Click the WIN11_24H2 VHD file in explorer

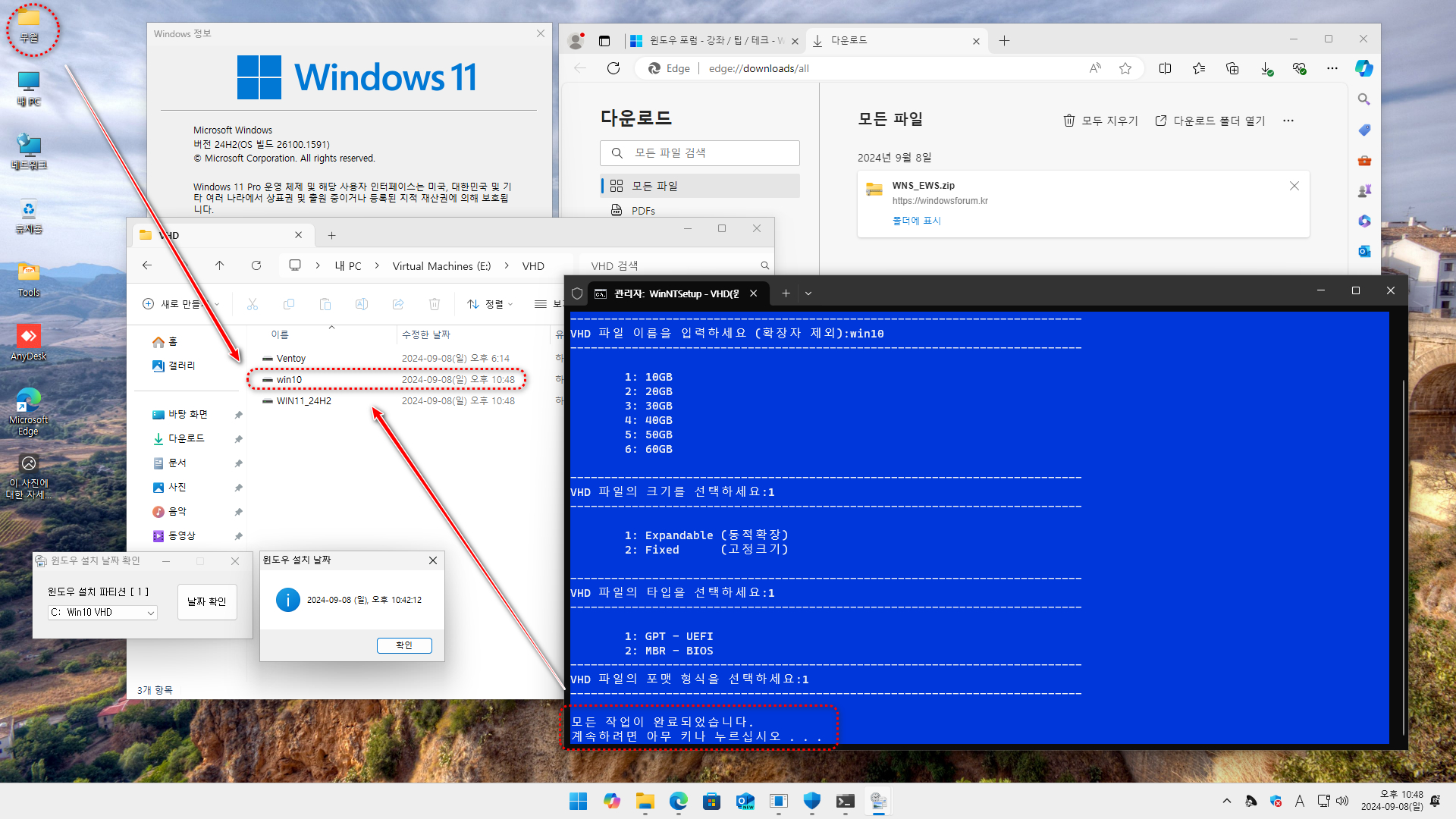(304, 400)
